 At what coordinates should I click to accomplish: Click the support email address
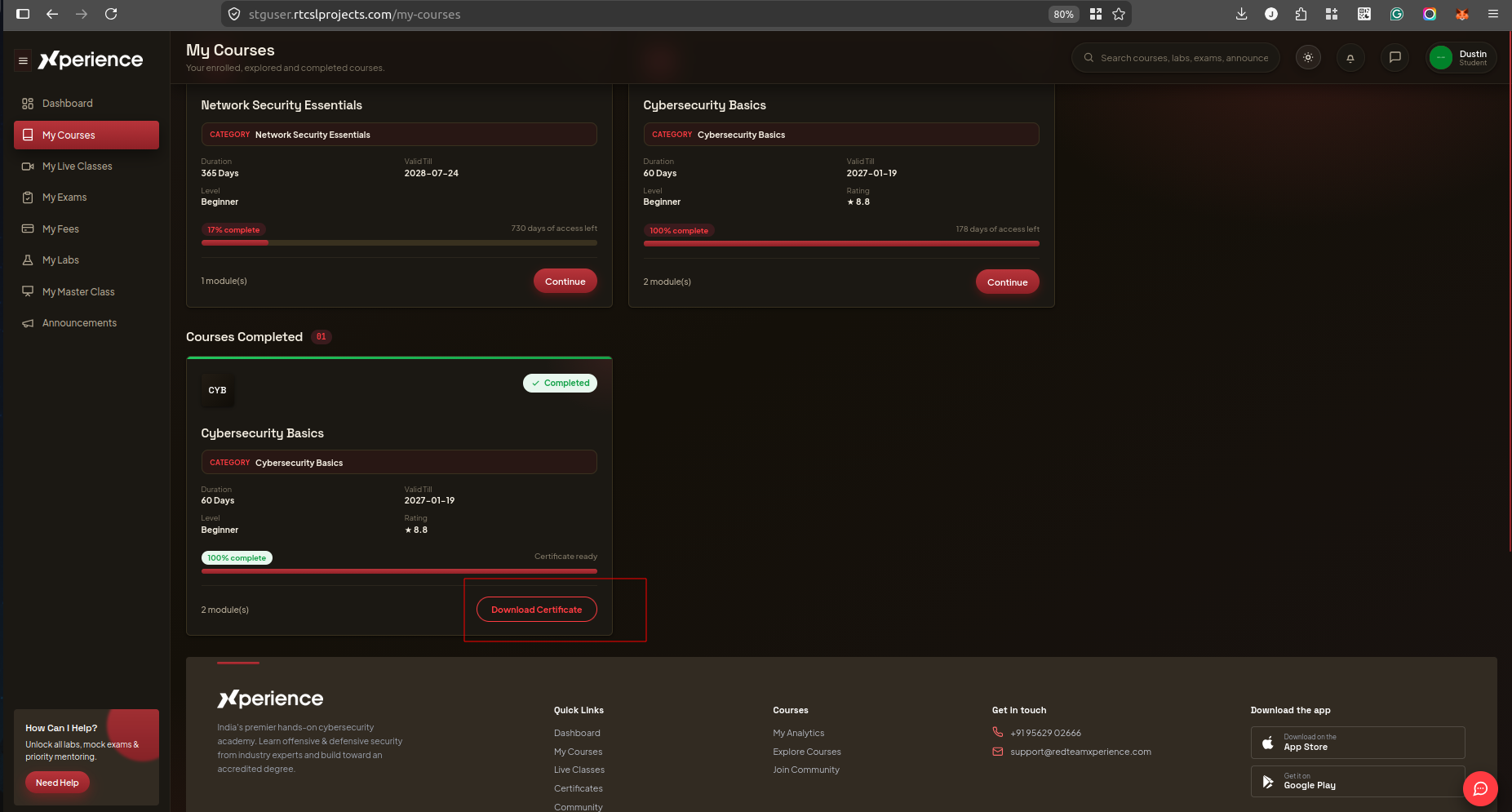tap(1080, 752)
